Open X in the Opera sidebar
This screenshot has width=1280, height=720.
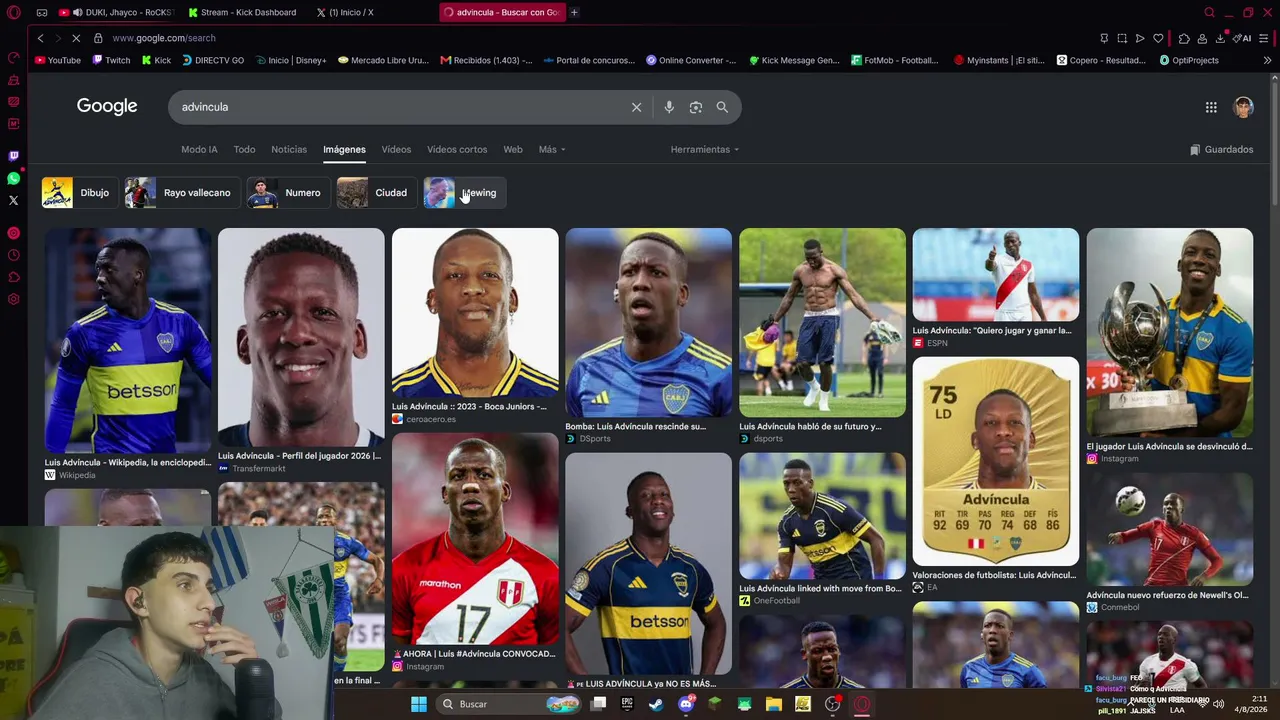click(x=14, y=200)
